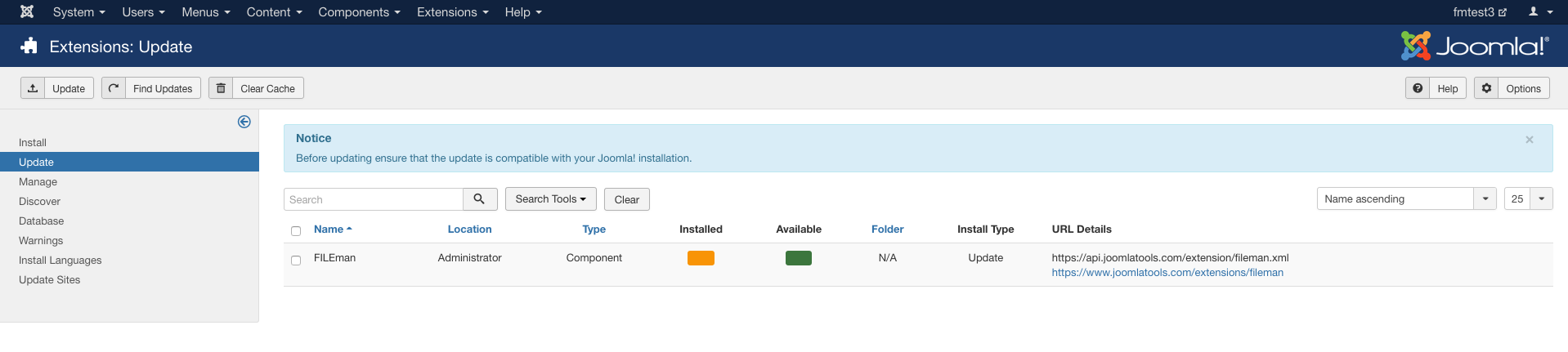Click the magnifying glass search button

coord(480,199)
